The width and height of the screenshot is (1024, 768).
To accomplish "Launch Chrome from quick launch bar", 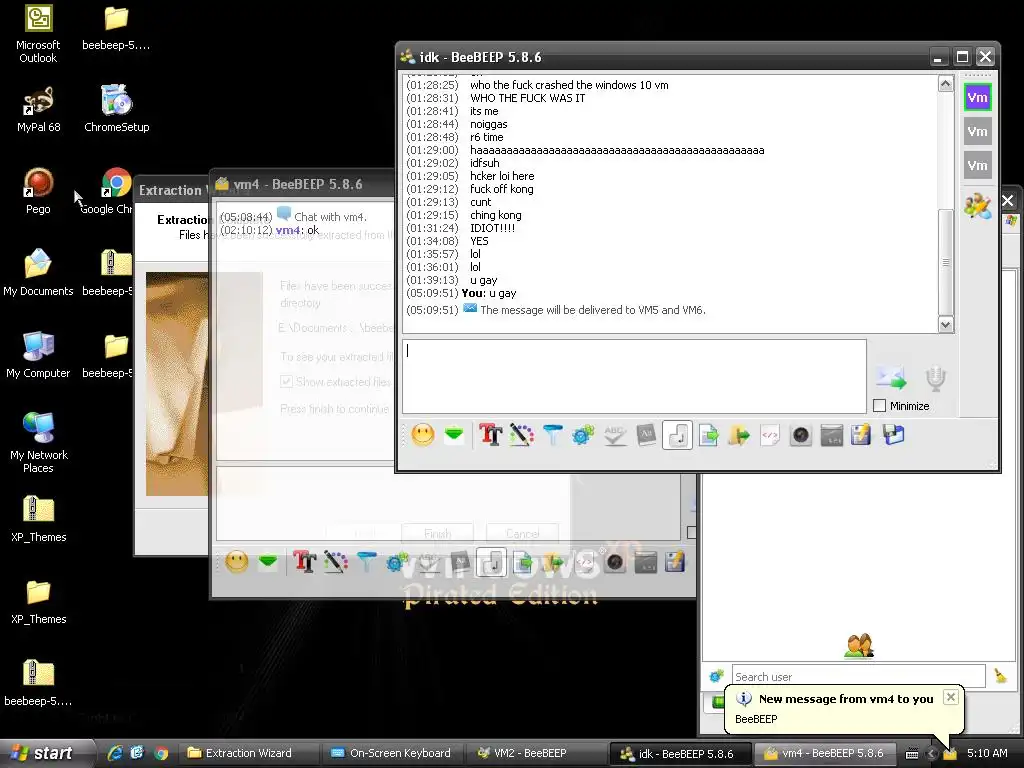I will coord(161,753).
